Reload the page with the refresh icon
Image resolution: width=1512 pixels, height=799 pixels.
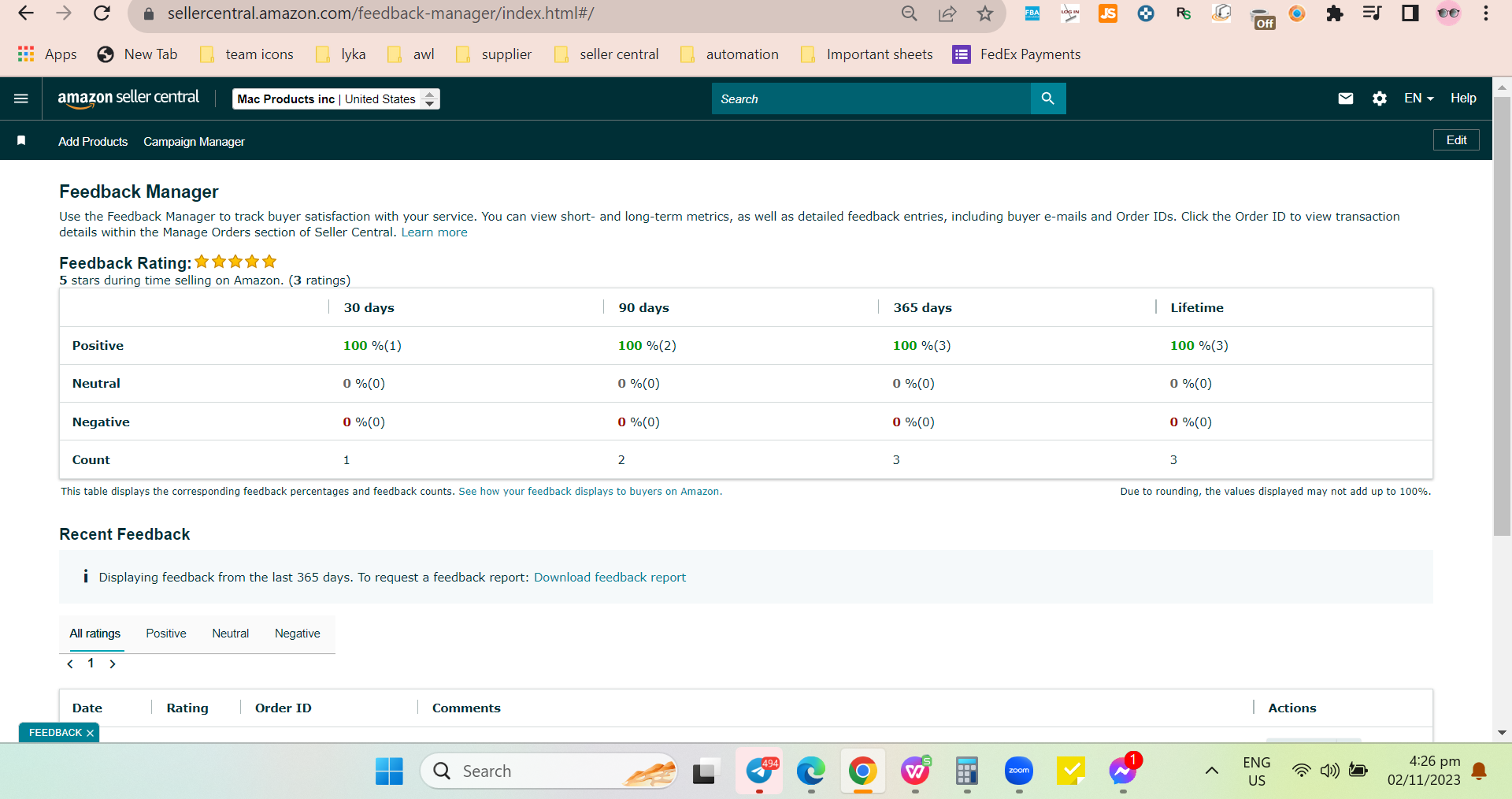[x=102, y=13]
